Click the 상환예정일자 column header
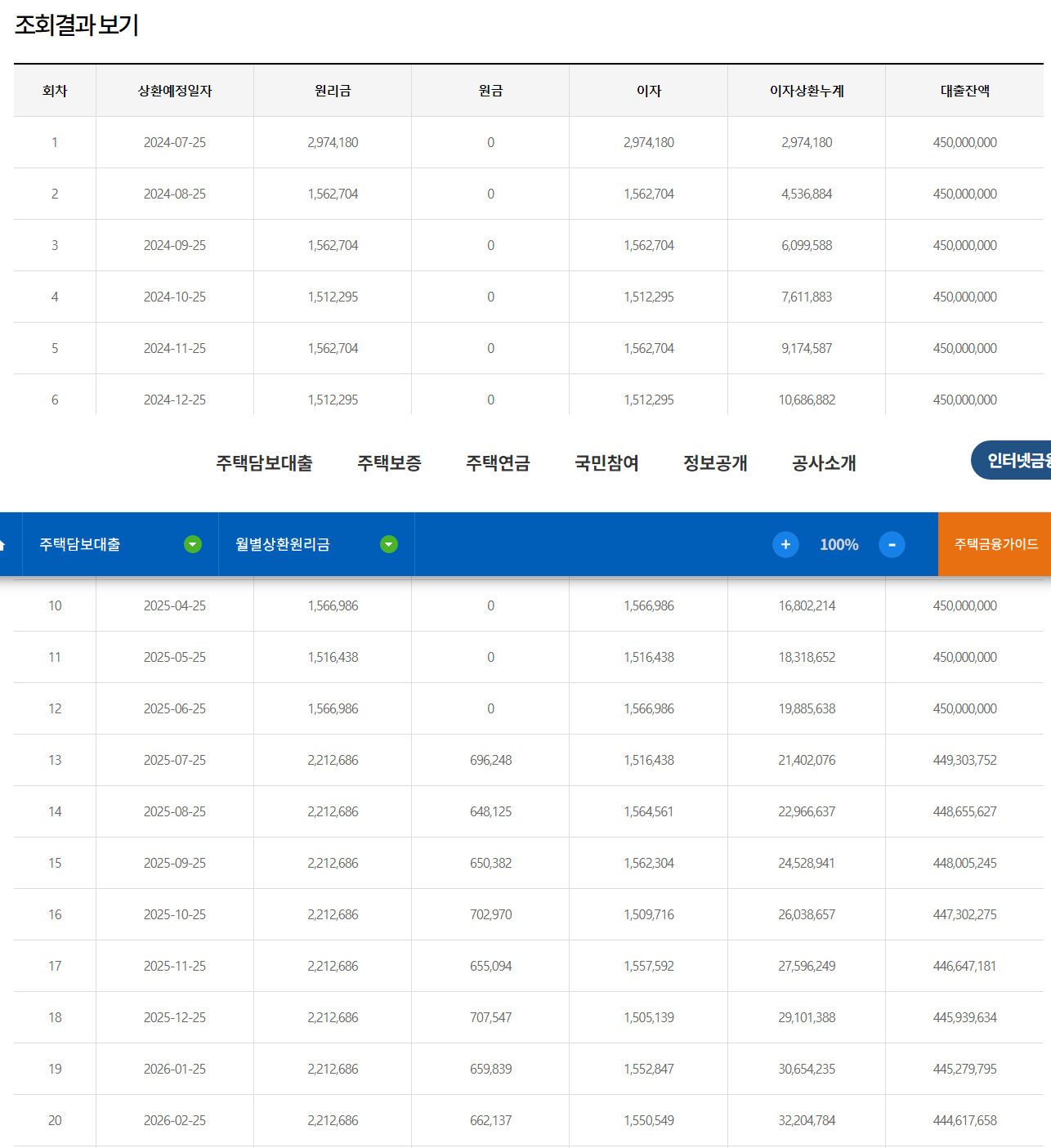The width and height of the screenshot is (1051, 1148). click(175, 91)
